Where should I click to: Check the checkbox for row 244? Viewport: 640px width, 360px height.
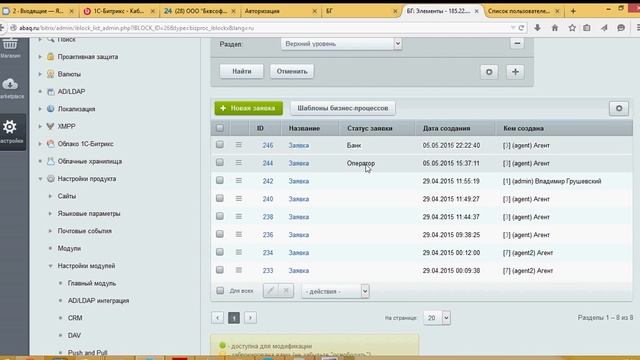pyautogui.click(x=220, y=162)
